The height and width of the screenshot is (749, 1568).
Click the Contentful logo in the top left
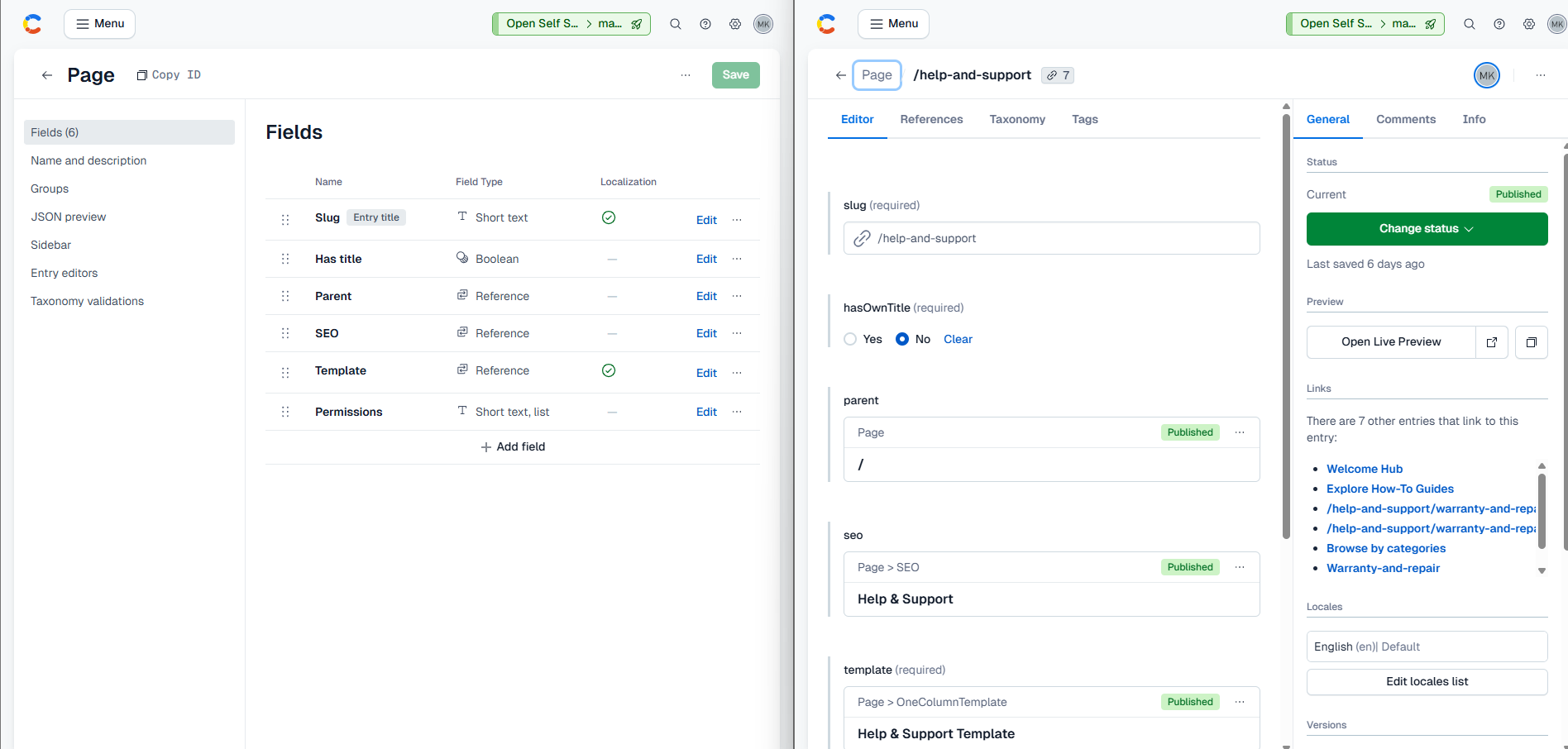[x=32, y=24]
